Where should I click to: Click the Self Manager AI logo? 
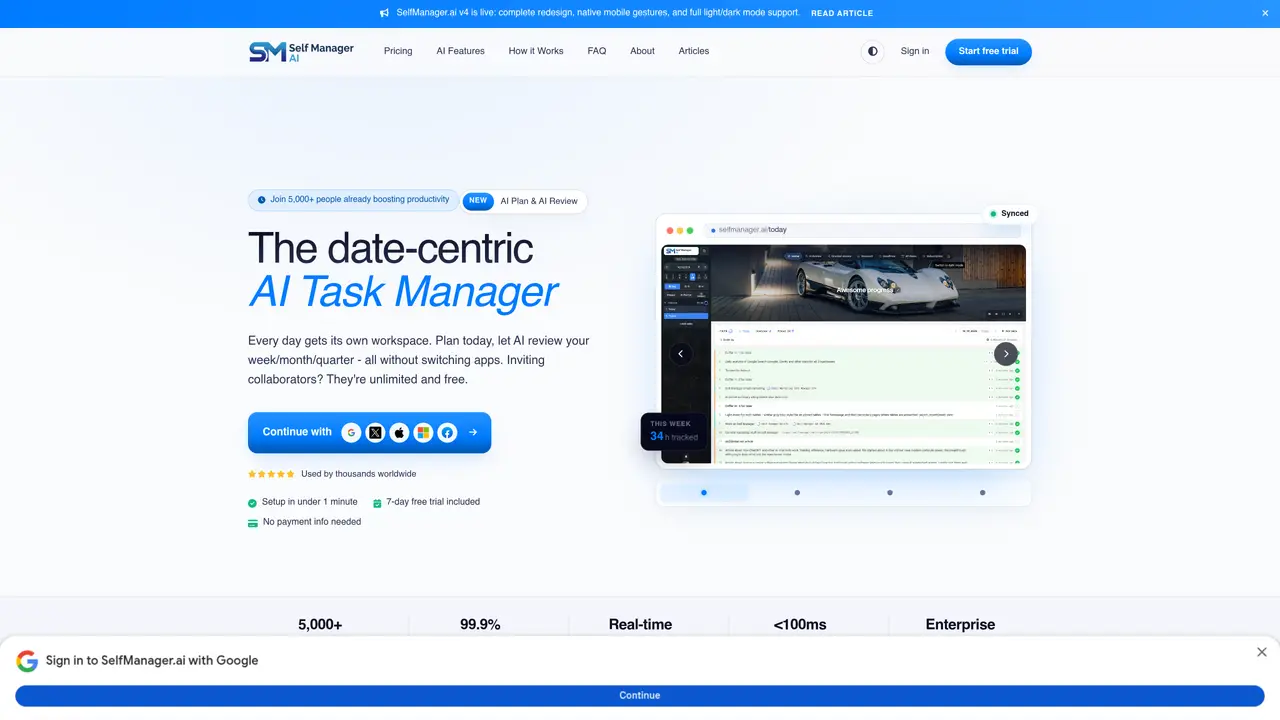pos(301,52)
